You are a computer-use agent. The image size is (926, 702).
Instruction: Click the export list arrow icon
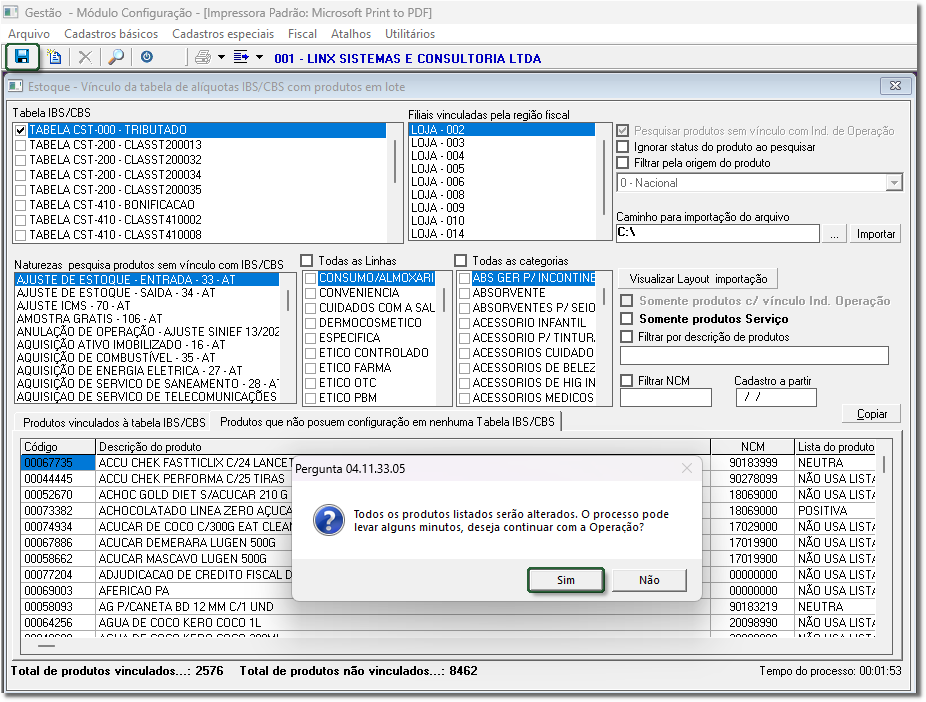pos(241,58)
